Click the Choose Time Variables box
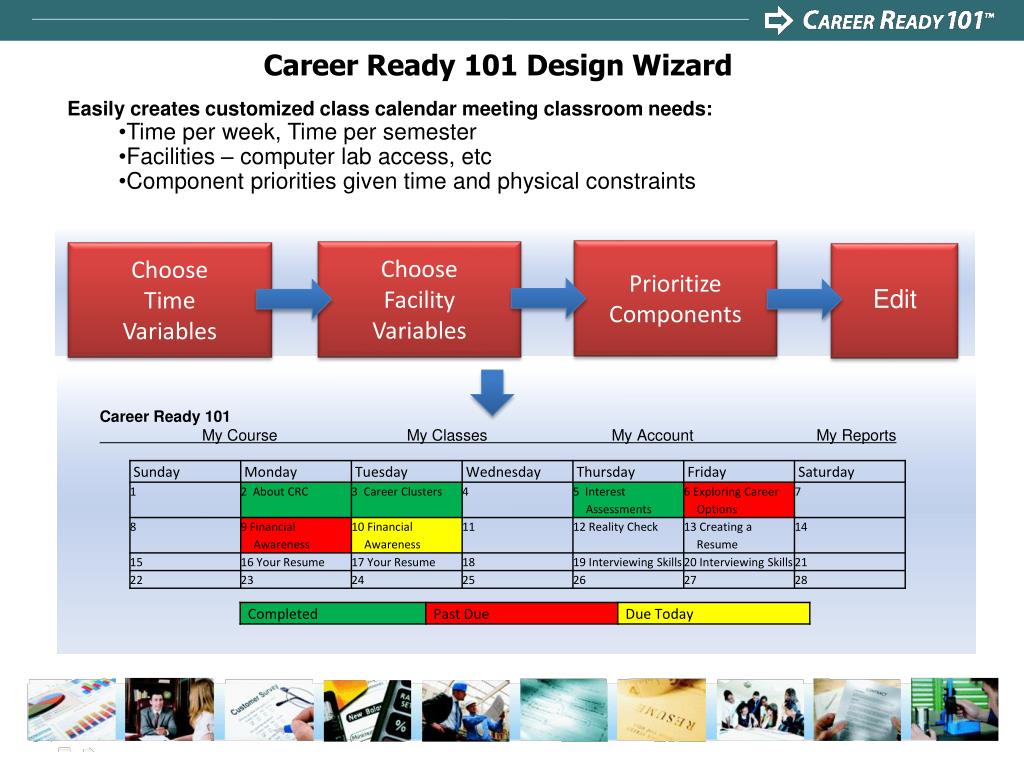 [x=170, y=300]
